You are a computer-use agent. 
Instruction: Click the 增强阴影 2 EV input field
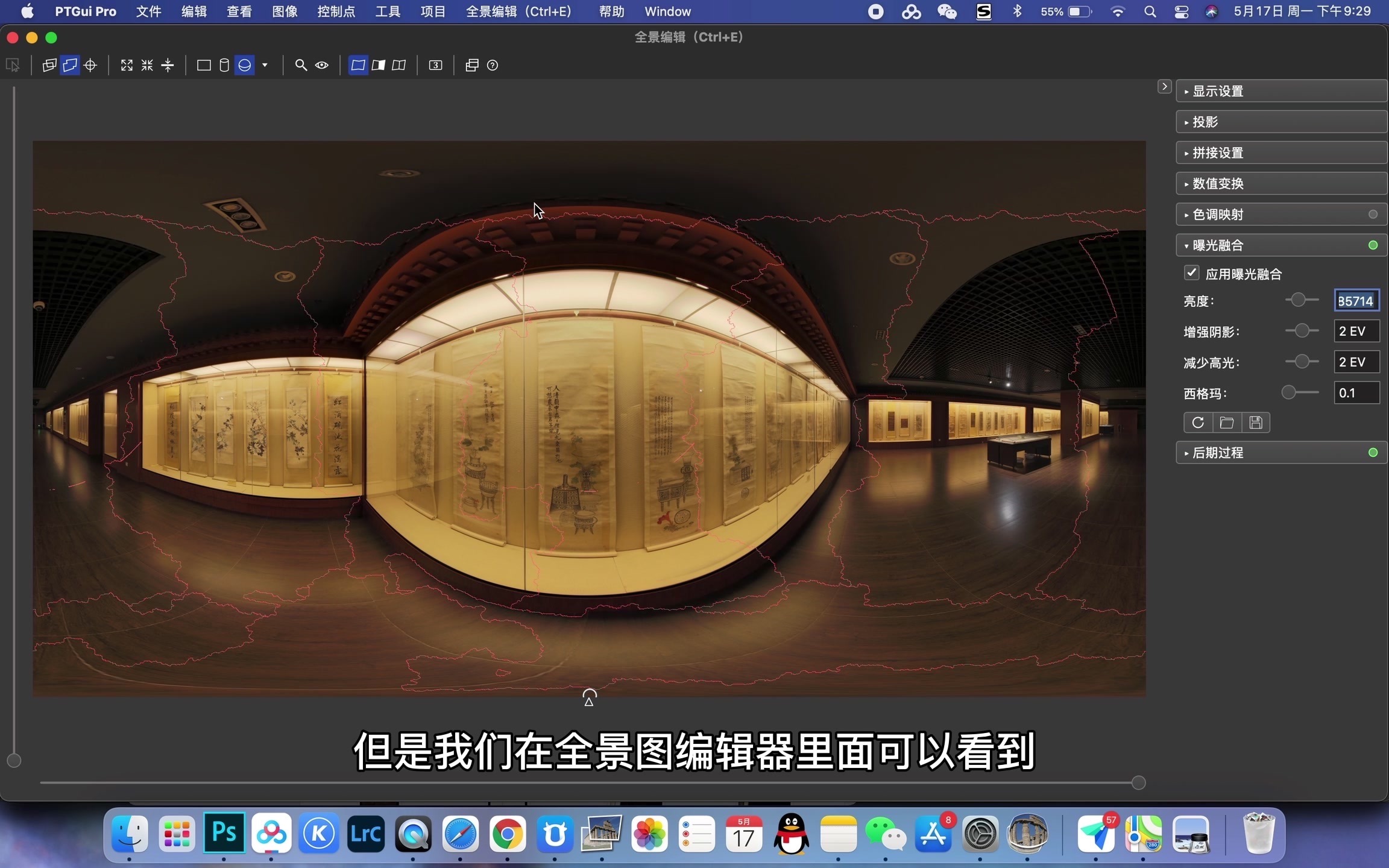1356,331
